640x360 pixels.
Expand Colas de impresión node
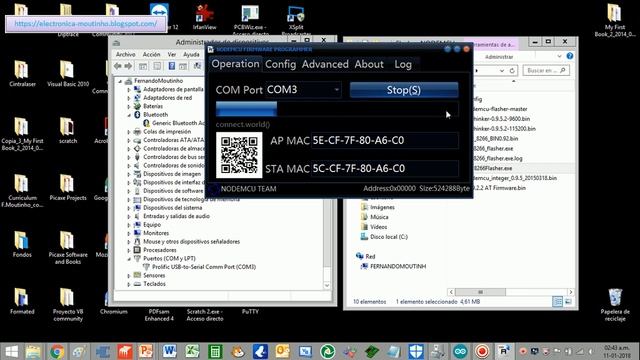[129, 132]
